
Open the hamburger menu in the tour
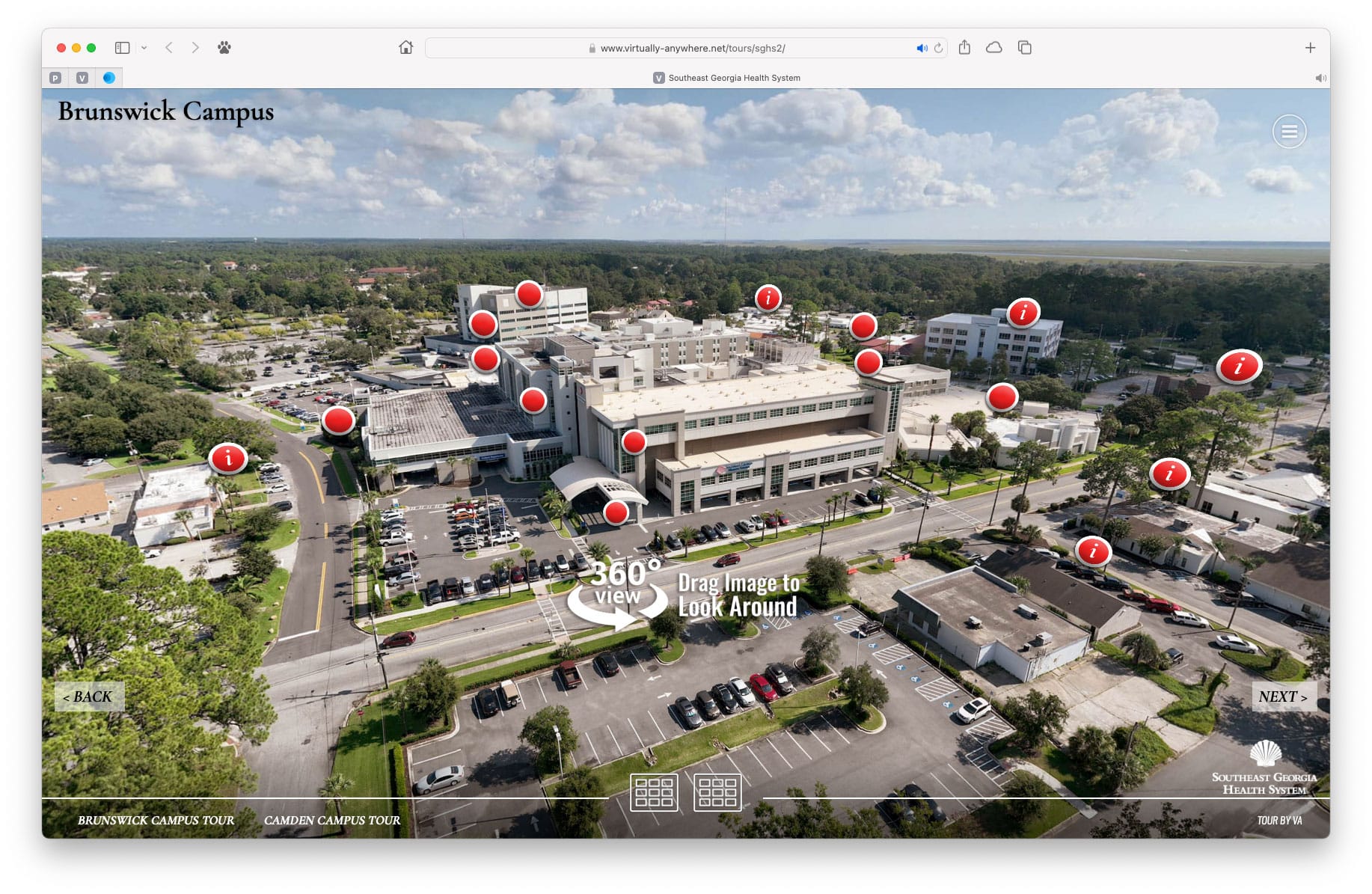pyautogui.click(x=1289, y=132)
